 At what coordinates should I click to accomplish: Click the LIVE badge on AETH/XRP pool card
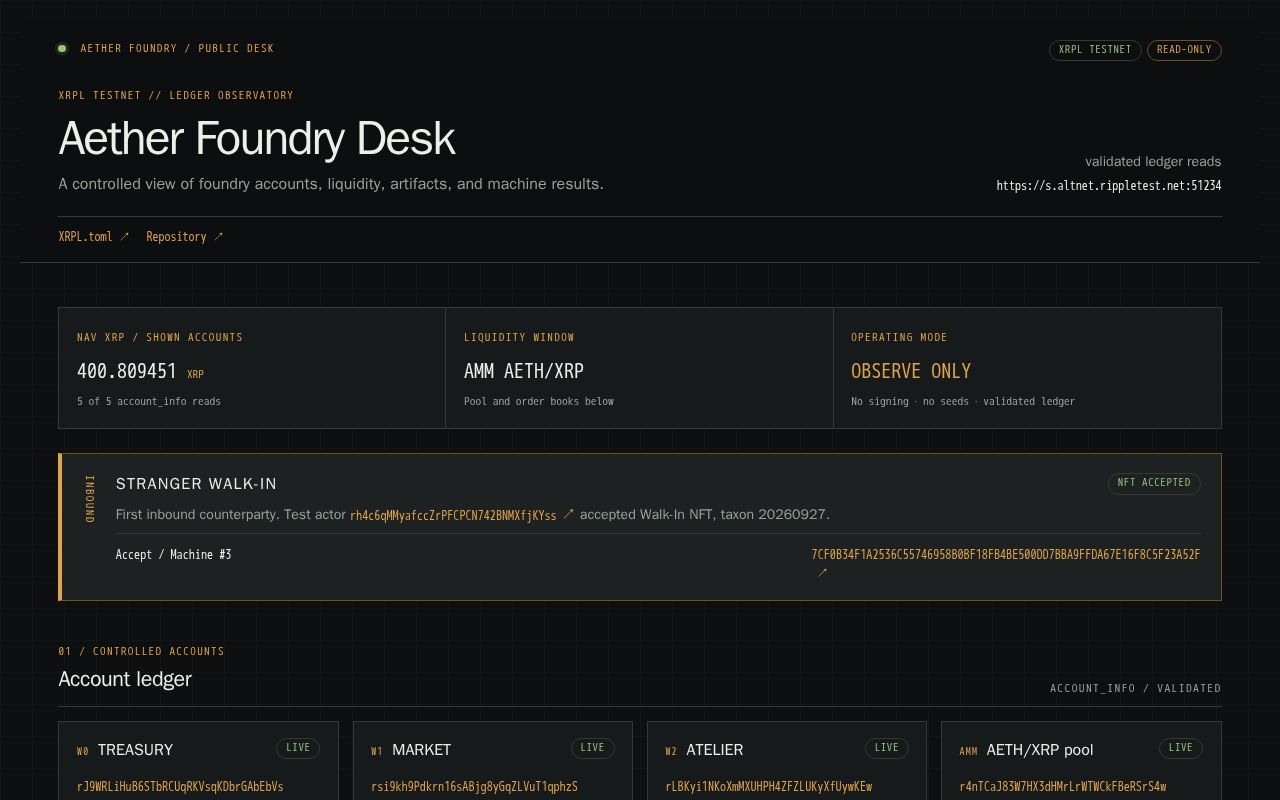coord(1180,748)
